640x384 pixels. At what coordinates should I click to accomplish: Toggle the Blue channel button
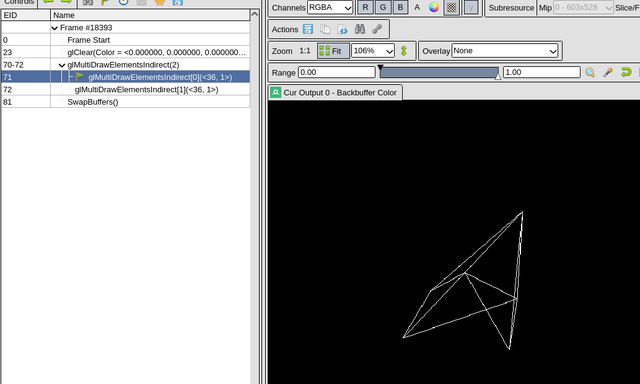(x=400, y=7)
